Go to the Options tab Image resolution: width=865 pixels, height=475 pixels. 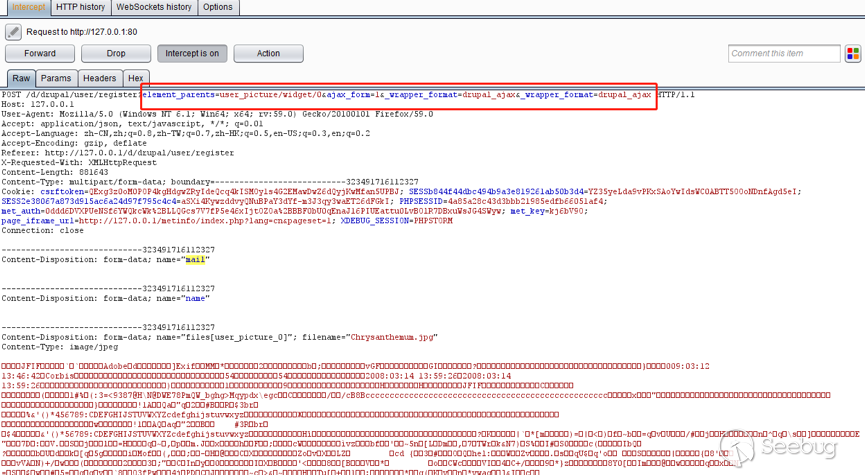(x=218, y=7)
